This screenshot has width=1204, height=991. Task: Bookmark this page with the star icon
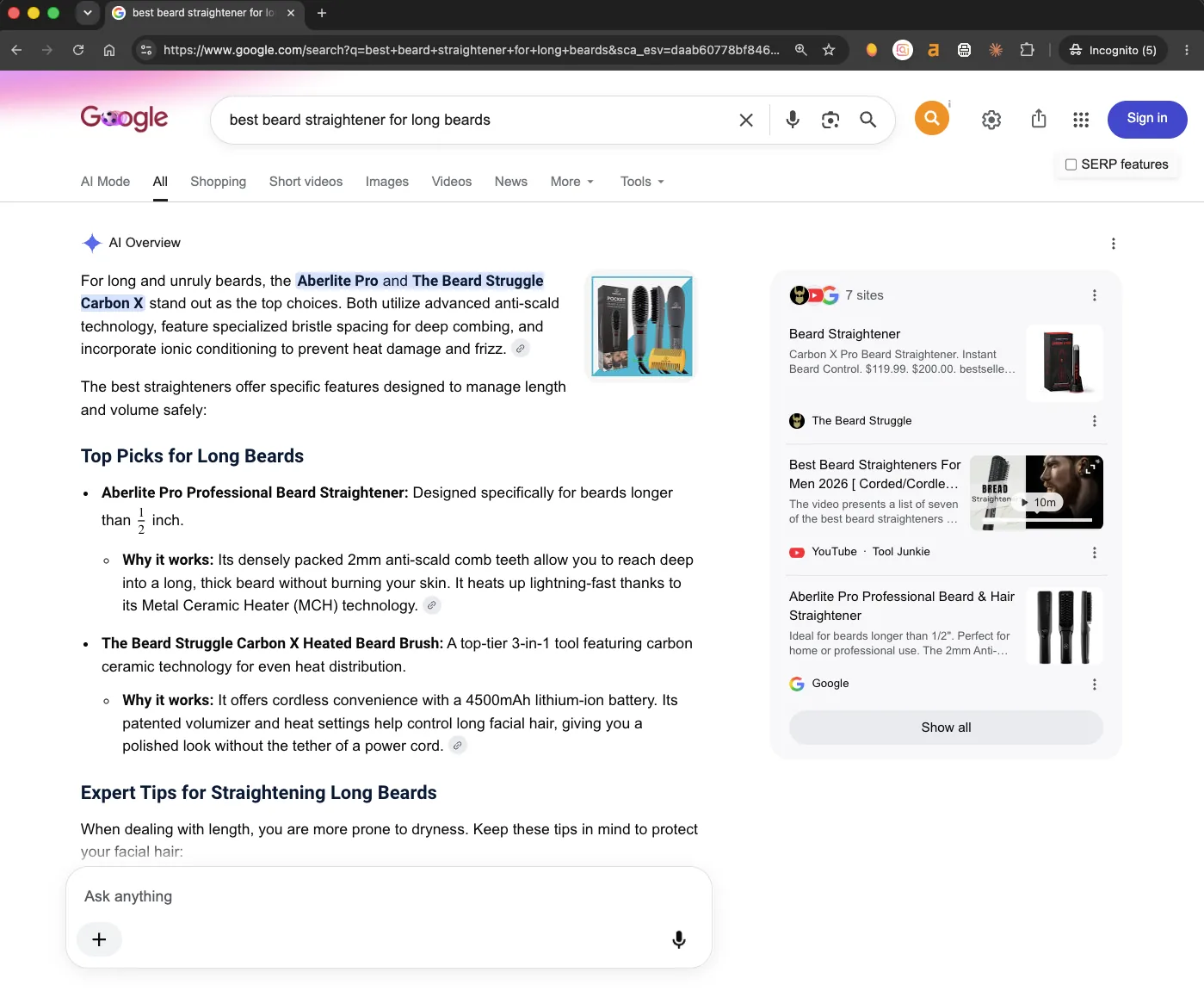point(829,50)
